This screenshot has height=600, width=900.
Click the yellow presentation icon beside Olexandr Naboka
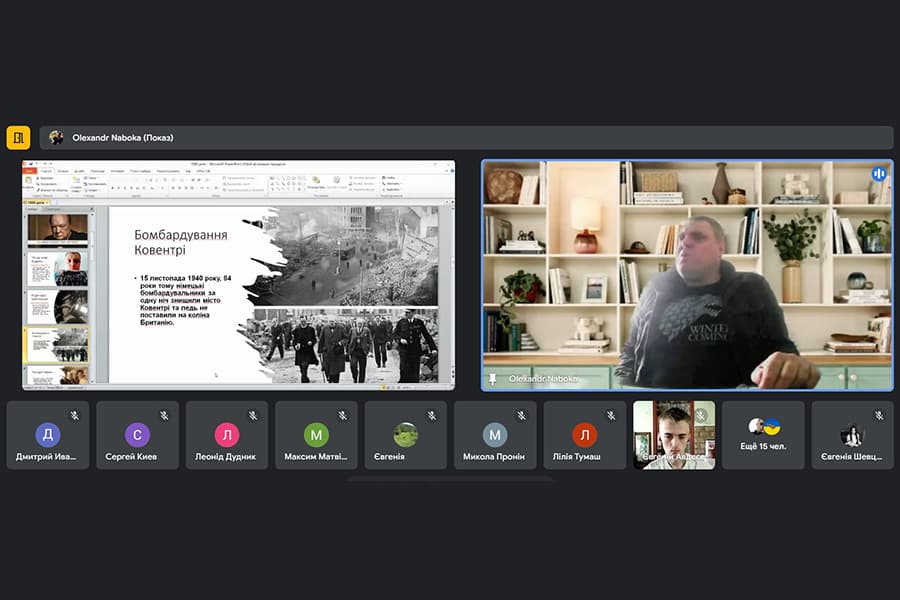[x=18, y=138]
